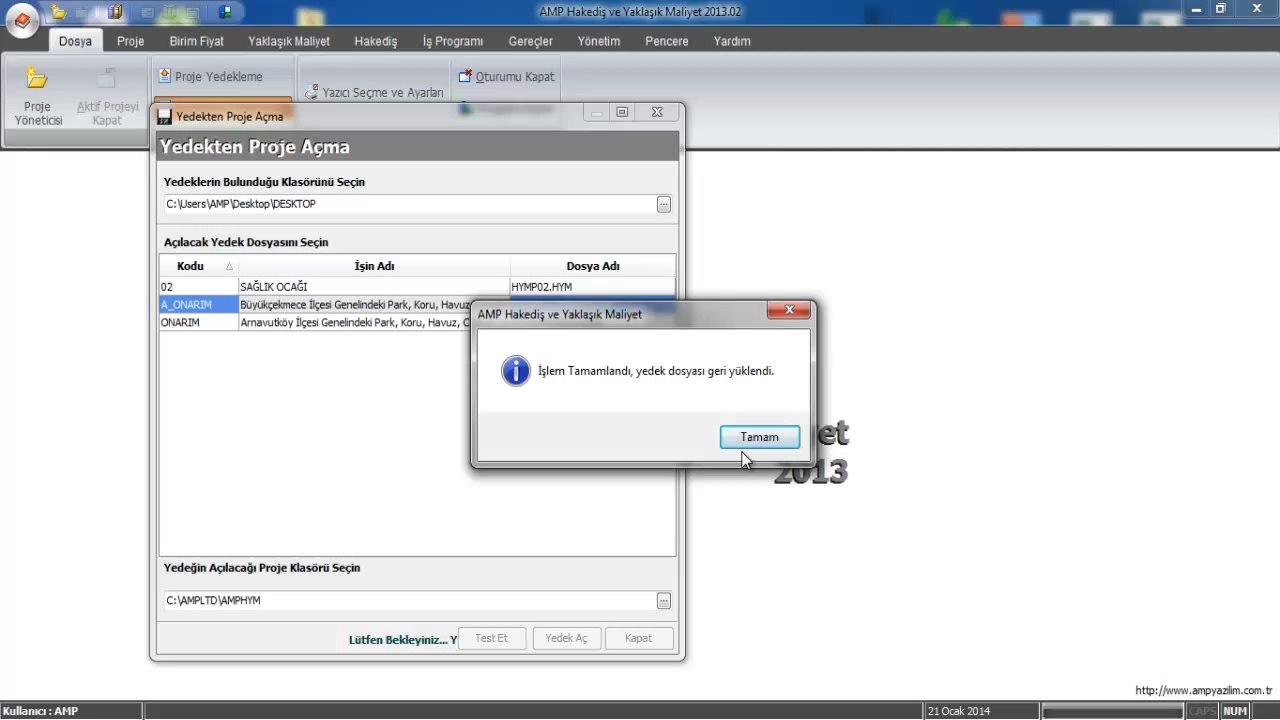The image size is (1280, 720).
Task: Click Oturumu Kapat in the ribbon
Action: [506, 76]
